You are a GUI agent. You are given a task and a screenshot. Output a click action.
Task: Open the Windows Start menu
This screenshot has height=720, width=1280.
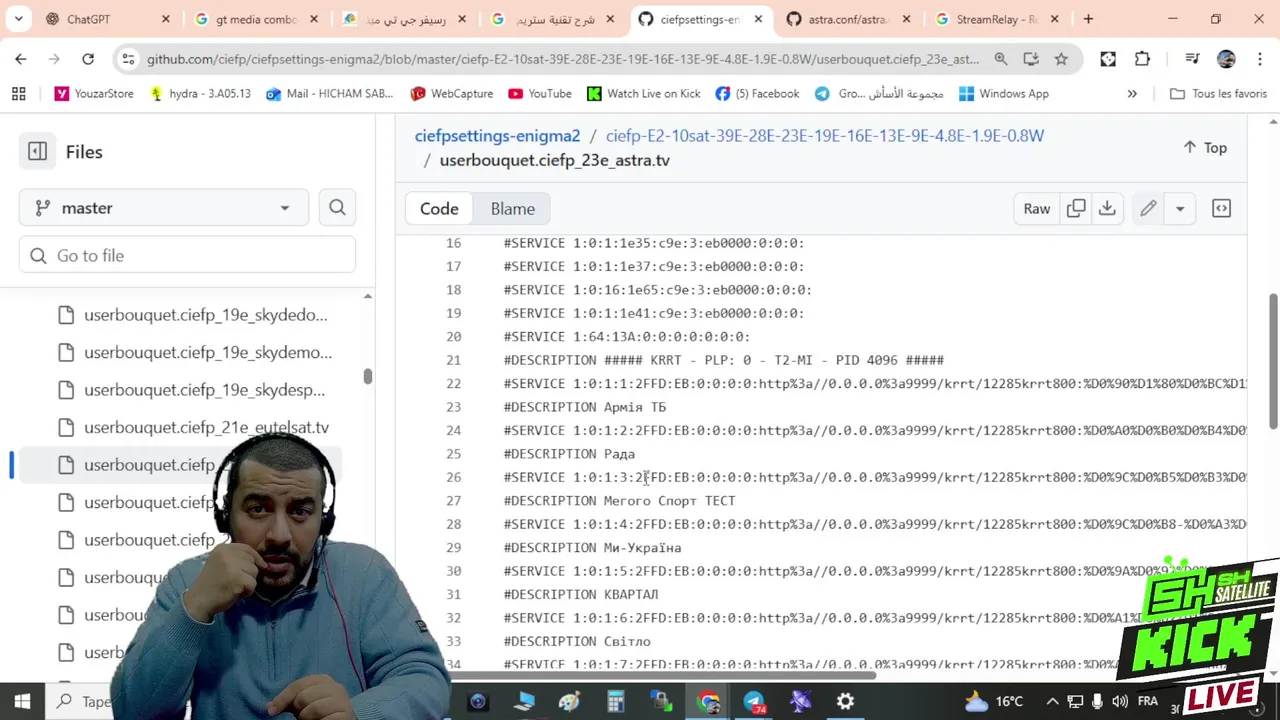tap(22, 701)
